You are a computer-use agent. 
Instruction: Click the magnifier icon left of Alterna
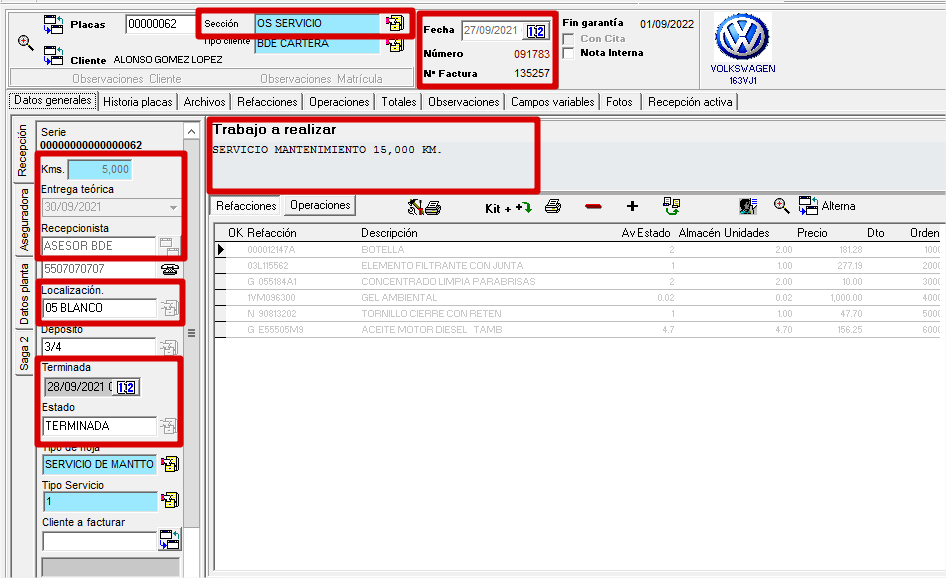781,206
